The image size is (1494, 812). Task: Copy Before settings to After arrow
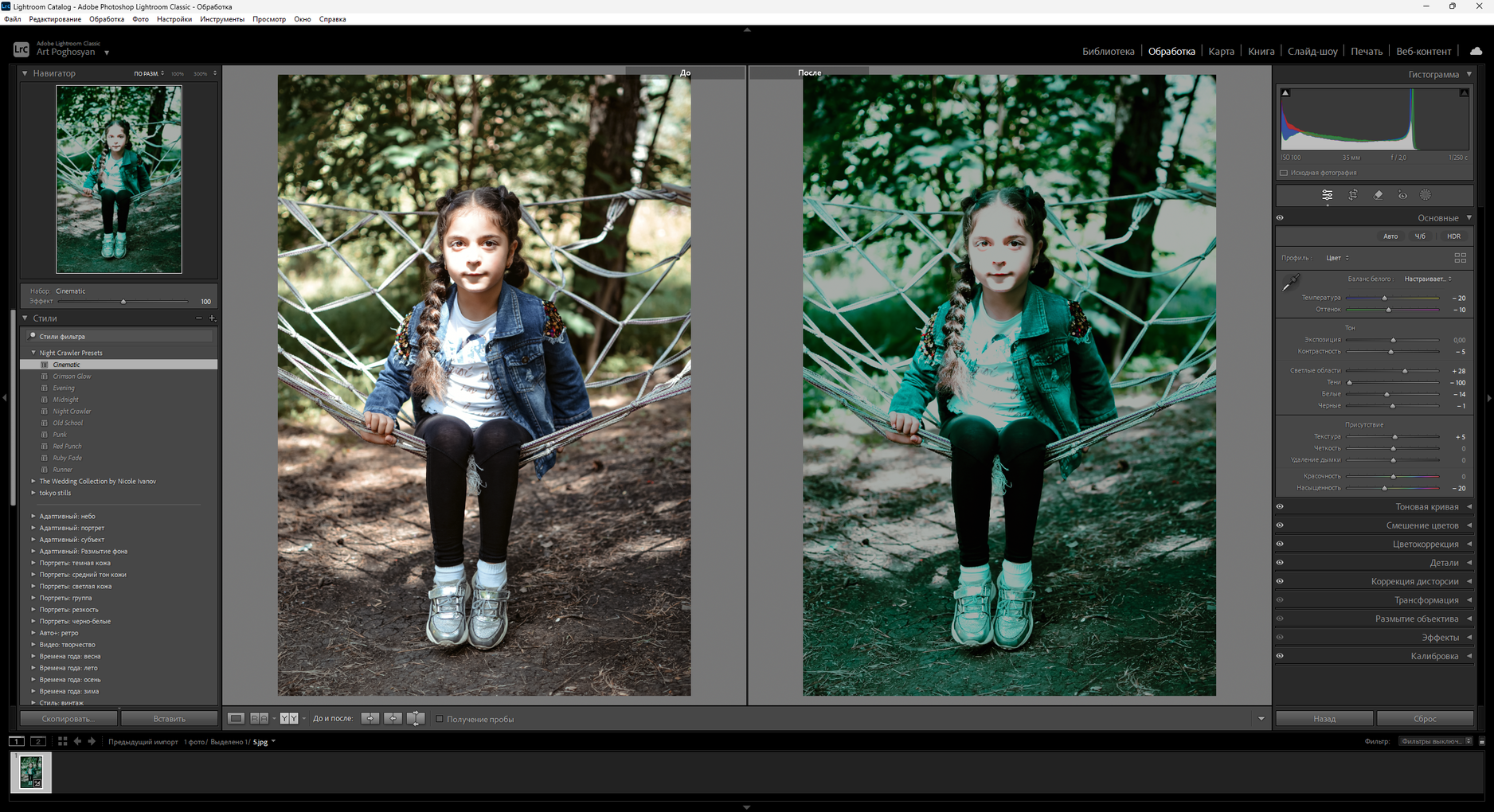pos(370,718)
